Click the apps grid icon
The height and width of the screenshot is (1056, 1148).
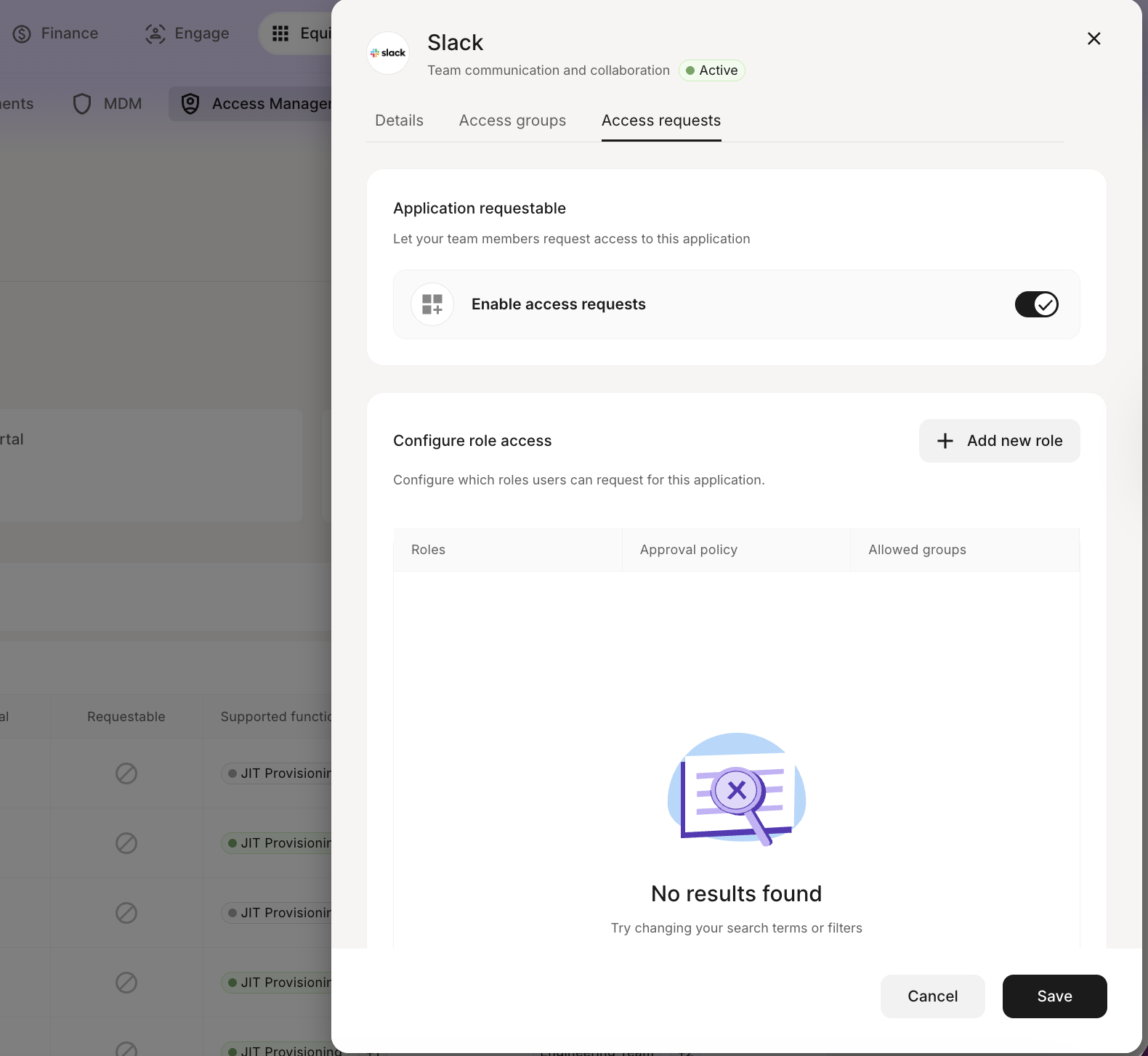pyautogui.click(x=280, y=33)
